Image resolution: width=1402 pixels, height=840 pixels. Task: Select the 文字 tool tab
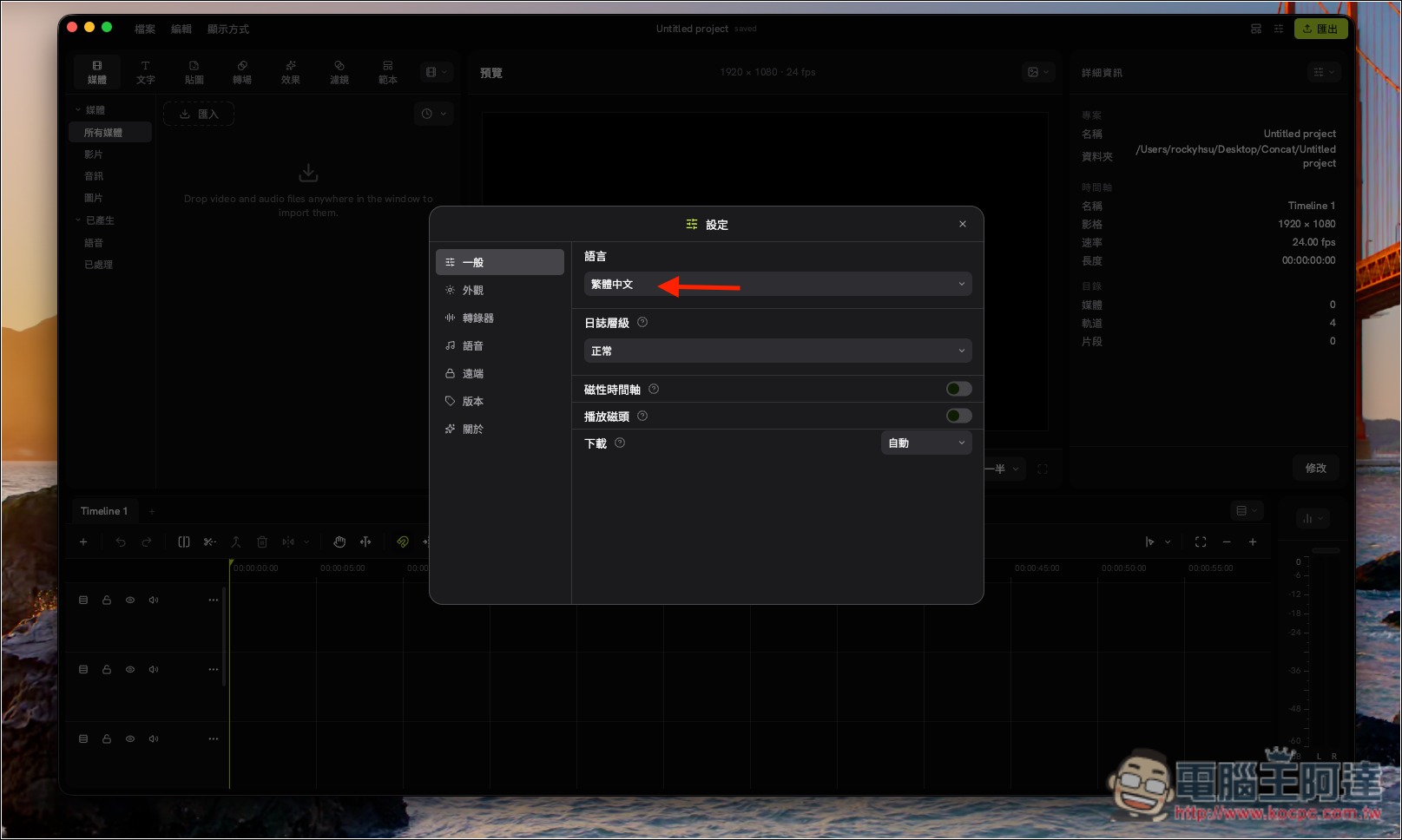click(145, 73)
